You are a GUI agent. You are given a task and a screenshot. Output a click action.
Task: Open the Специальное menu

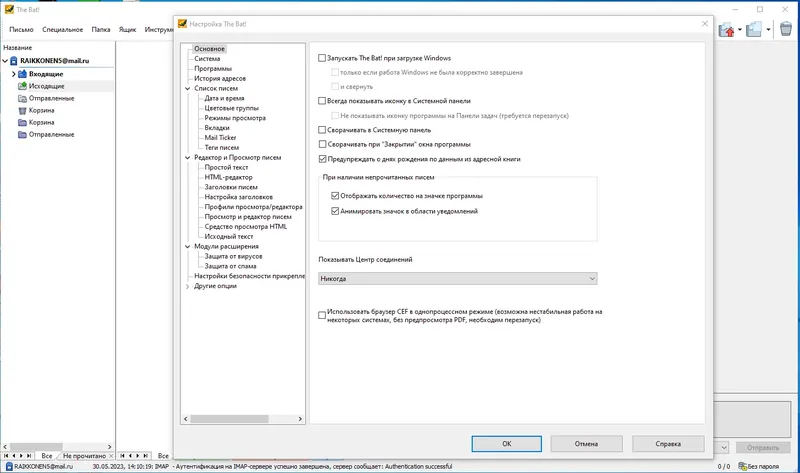(62, 30)
